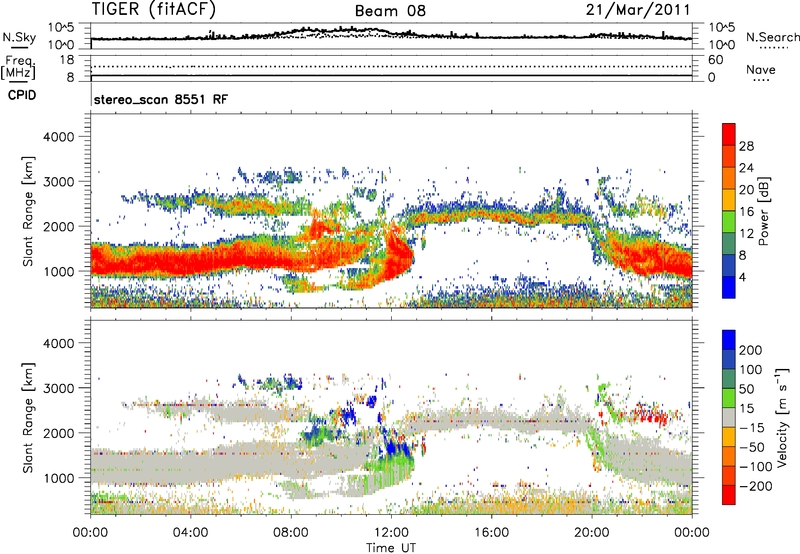
Task: Click the 4000 label on the power panel axis
Action: (x=58, y=137)
